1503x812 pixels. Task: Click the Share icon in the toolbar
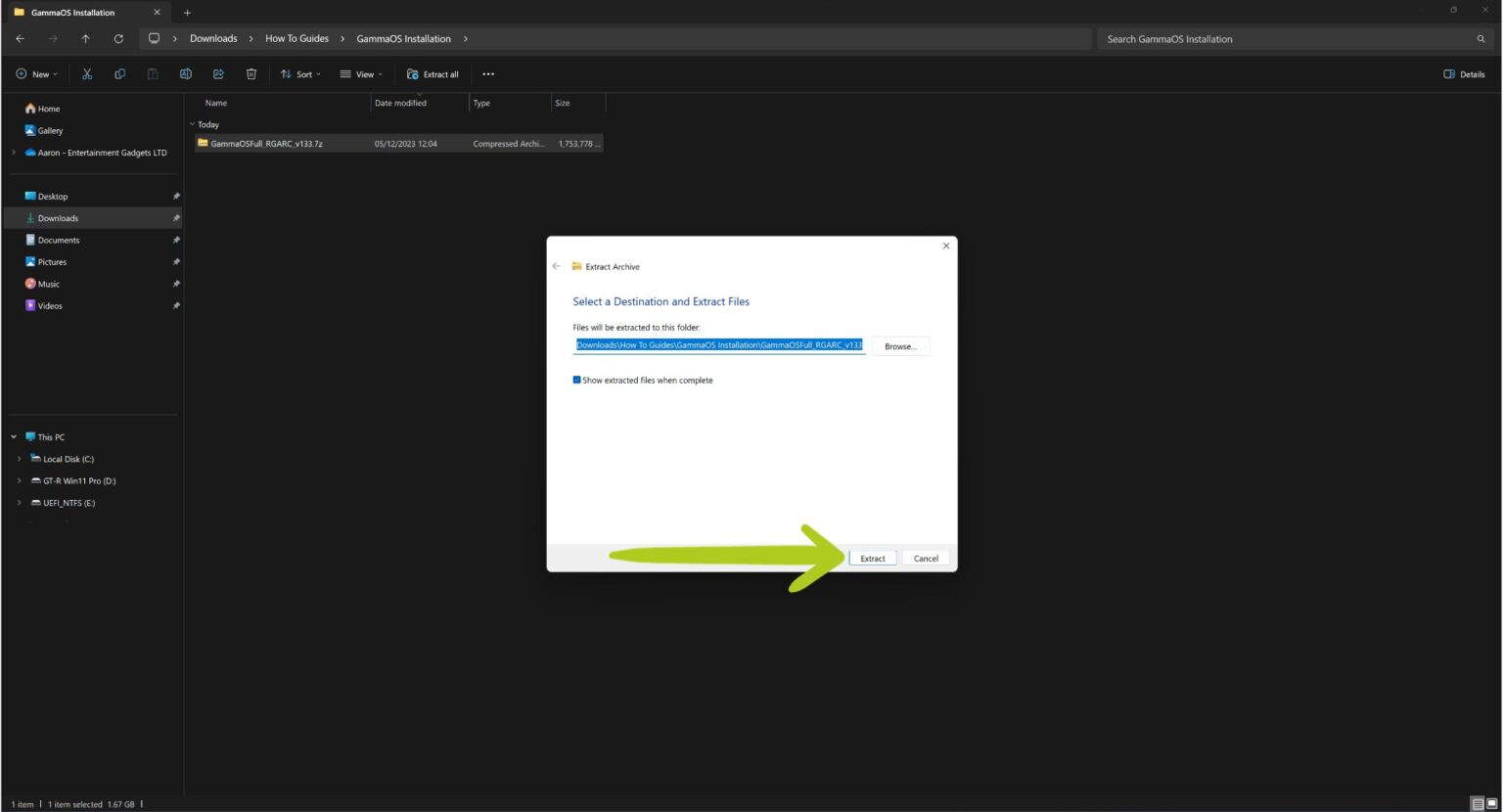click(218, 73)
